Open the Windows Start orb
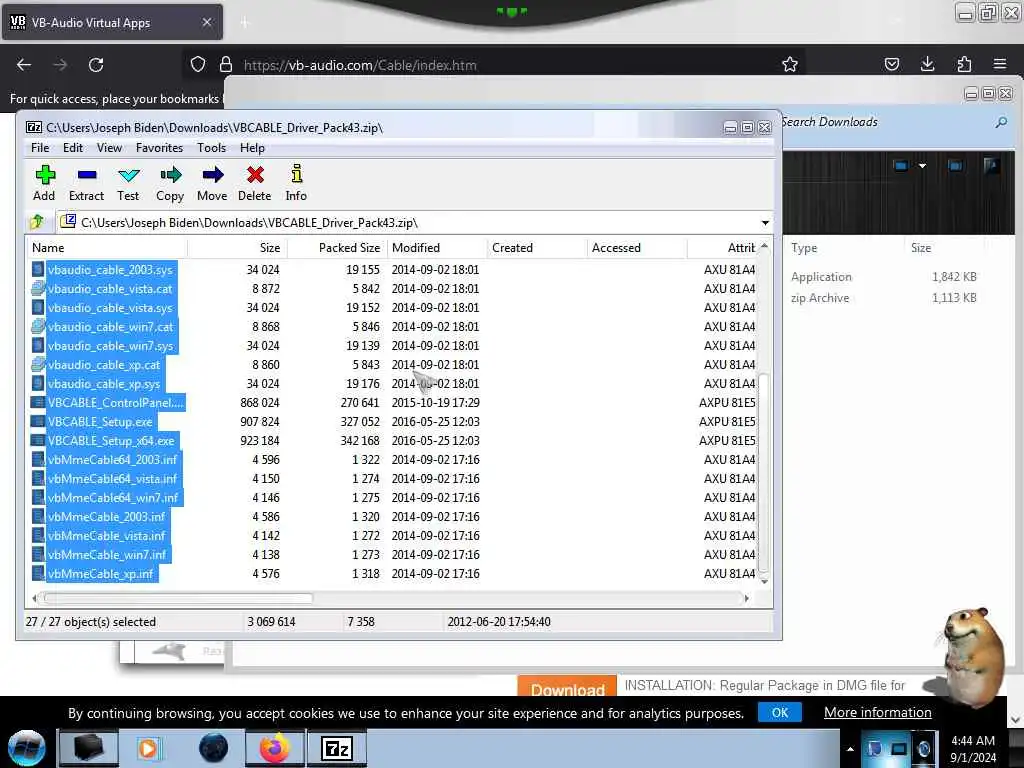The width and height of the screenshot is (1024, 768). click(27, 748)
